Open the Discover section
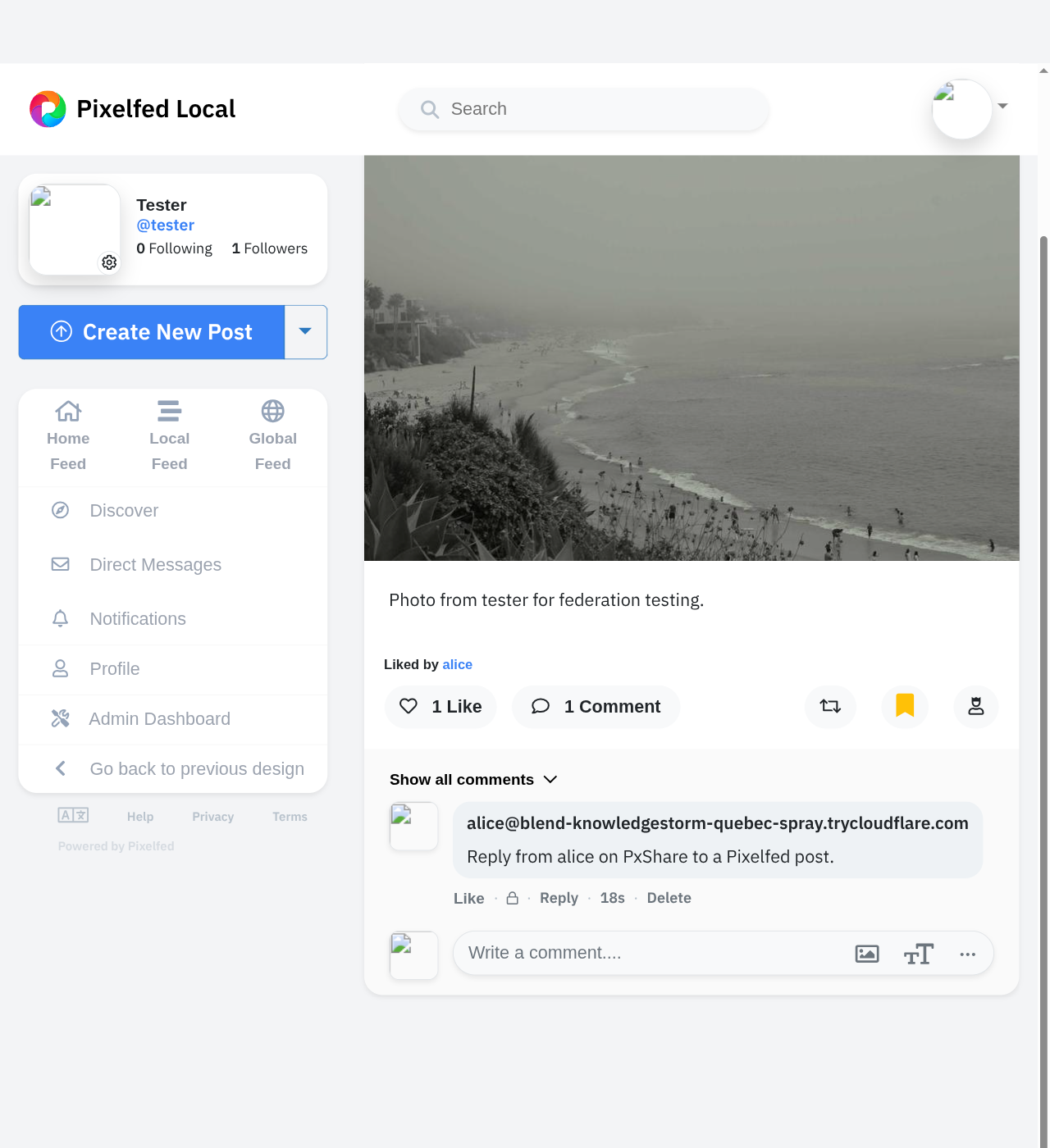 click(x=124, y=510)
